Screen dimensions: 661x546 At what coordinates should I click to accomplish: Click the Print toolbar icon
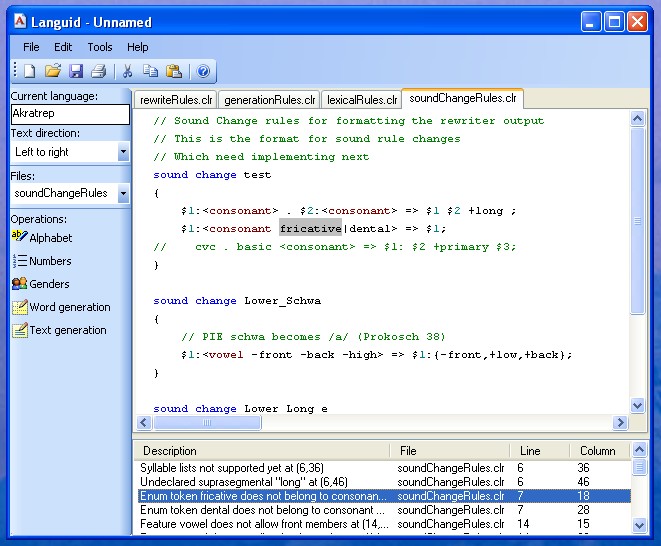(x=99, y=71)
